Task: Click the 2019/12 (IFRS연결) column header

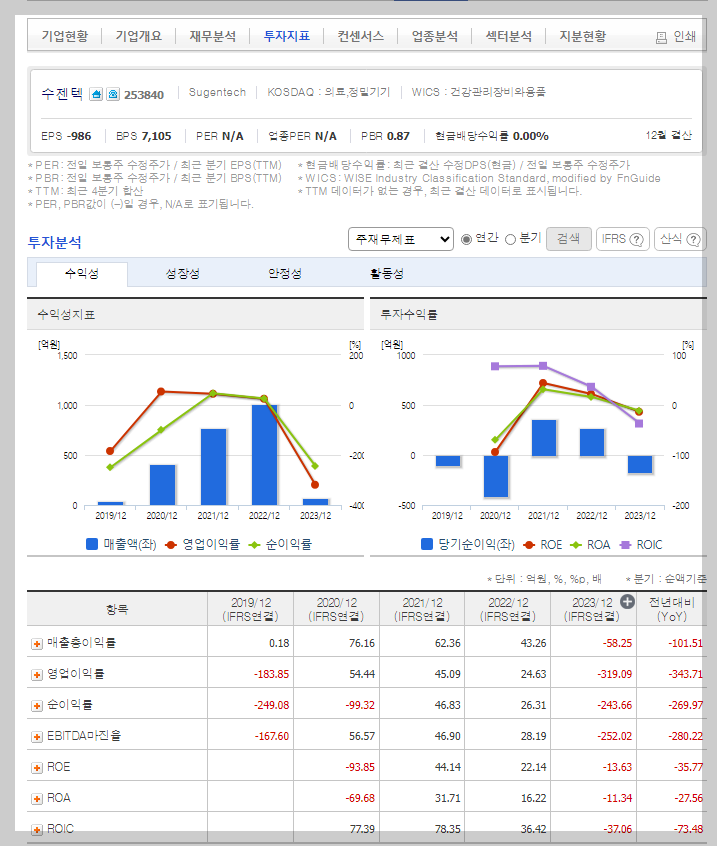Action: click(x=251, y=609)
